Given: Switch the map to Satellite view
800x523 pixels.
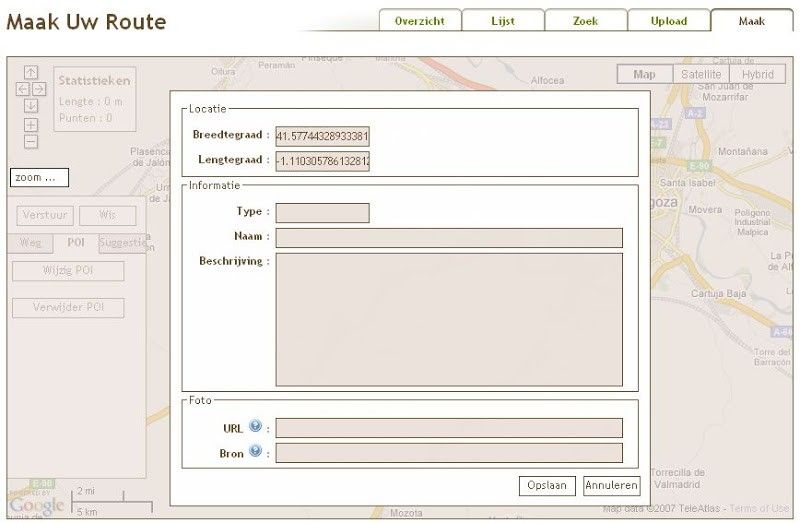Looking at the screenshot, I should point(702,74).
